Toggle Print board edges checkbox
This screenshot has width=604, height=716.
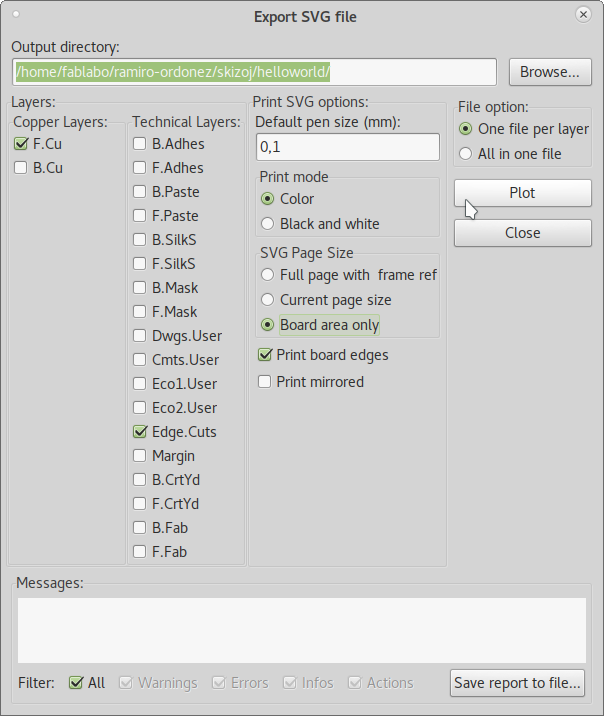pos(265,355)
